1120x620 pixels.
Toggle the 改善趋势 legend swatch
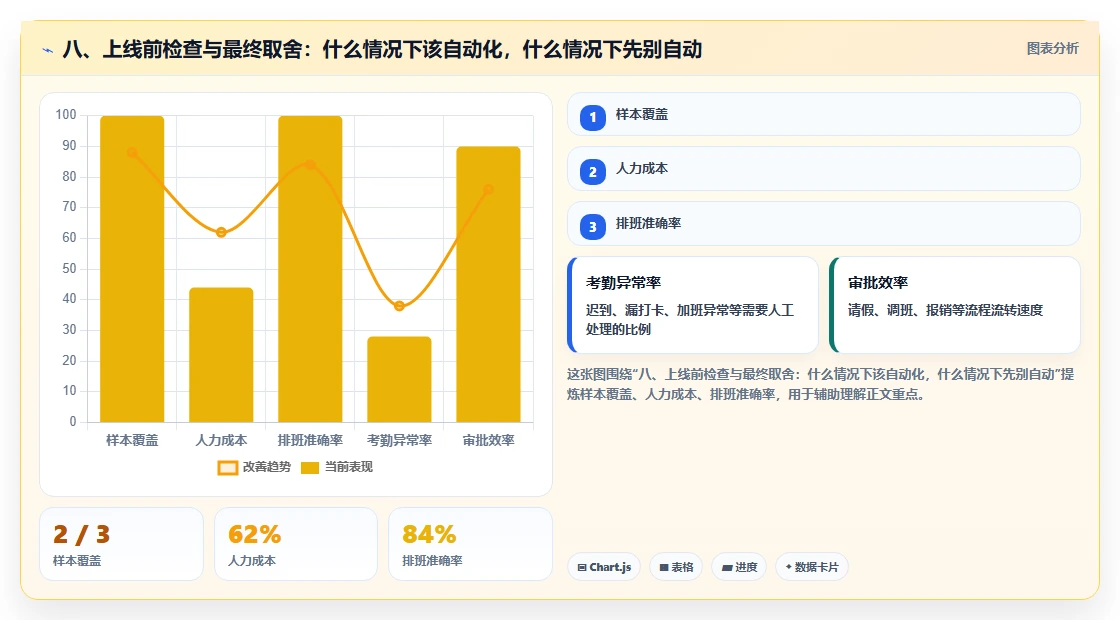point(228,468)
